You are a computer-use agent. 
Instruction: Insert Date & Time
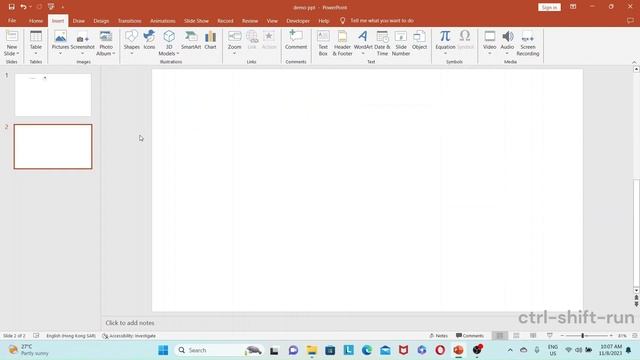[382, 43]
